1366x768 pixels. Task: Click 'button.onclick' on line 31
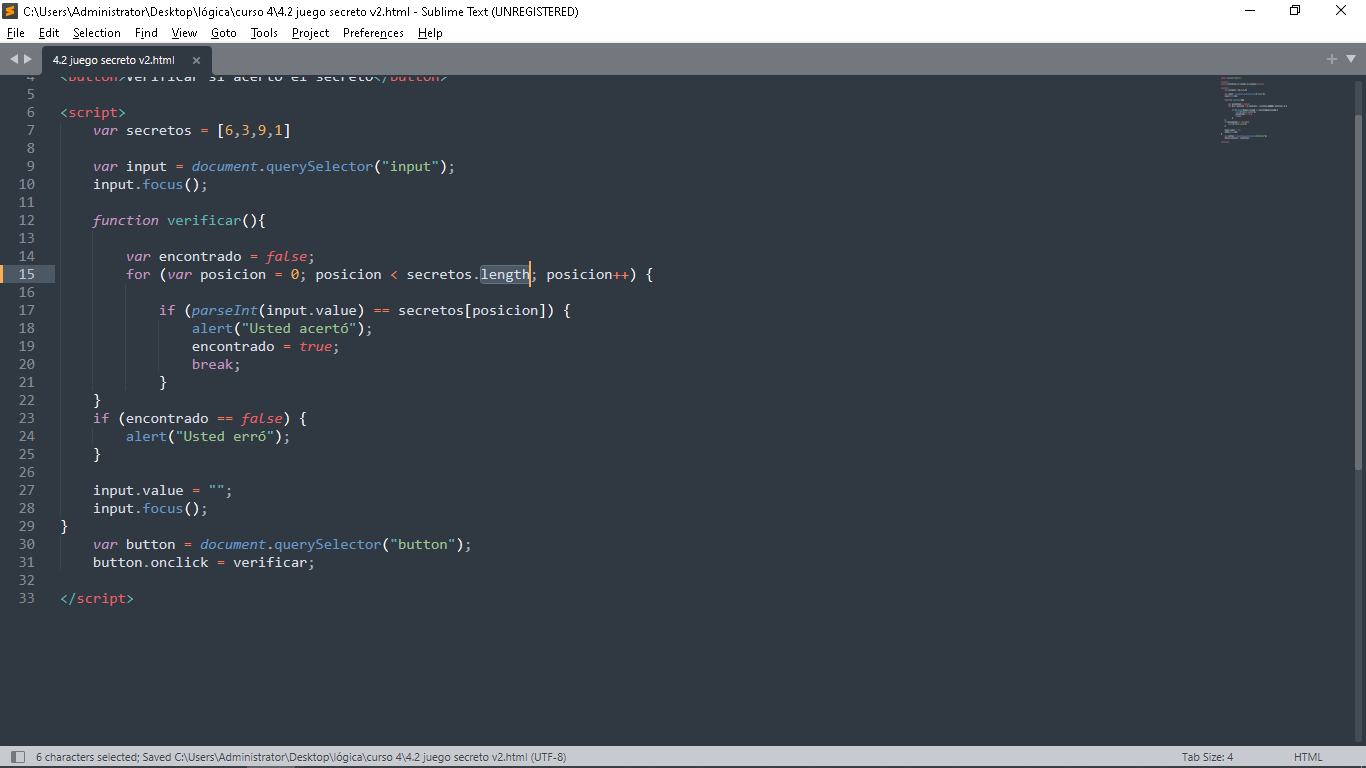tap(151, 562)
